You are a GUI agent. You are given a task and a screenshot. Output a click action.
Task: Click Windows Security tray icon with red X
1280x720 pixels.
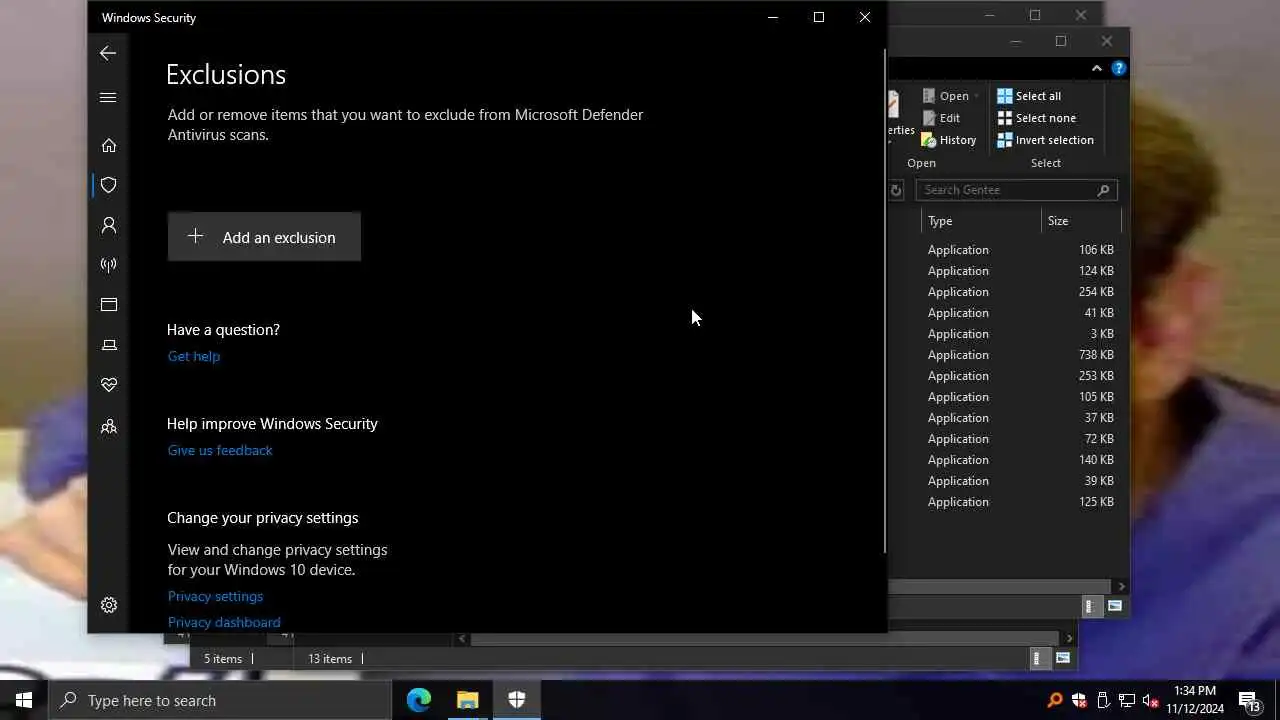[1079, 700]
